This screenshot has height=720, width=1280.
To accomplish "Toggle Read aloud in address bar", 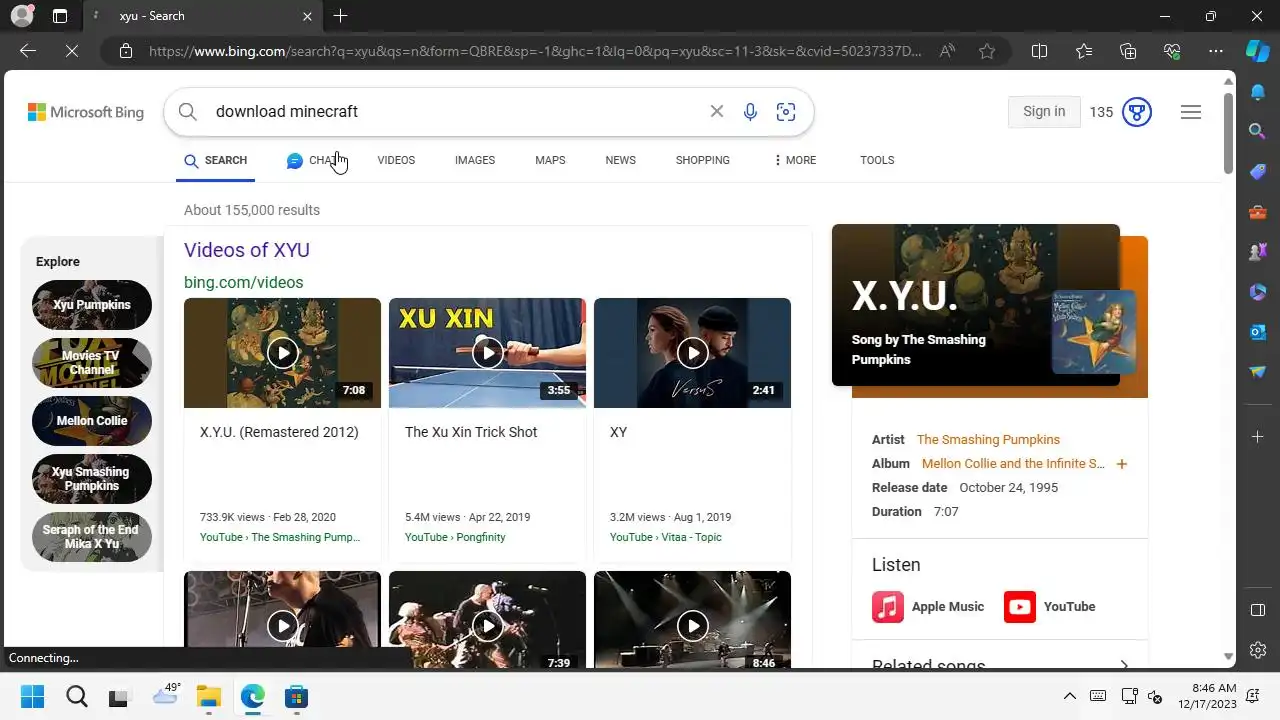I will [x=947, y=51].
